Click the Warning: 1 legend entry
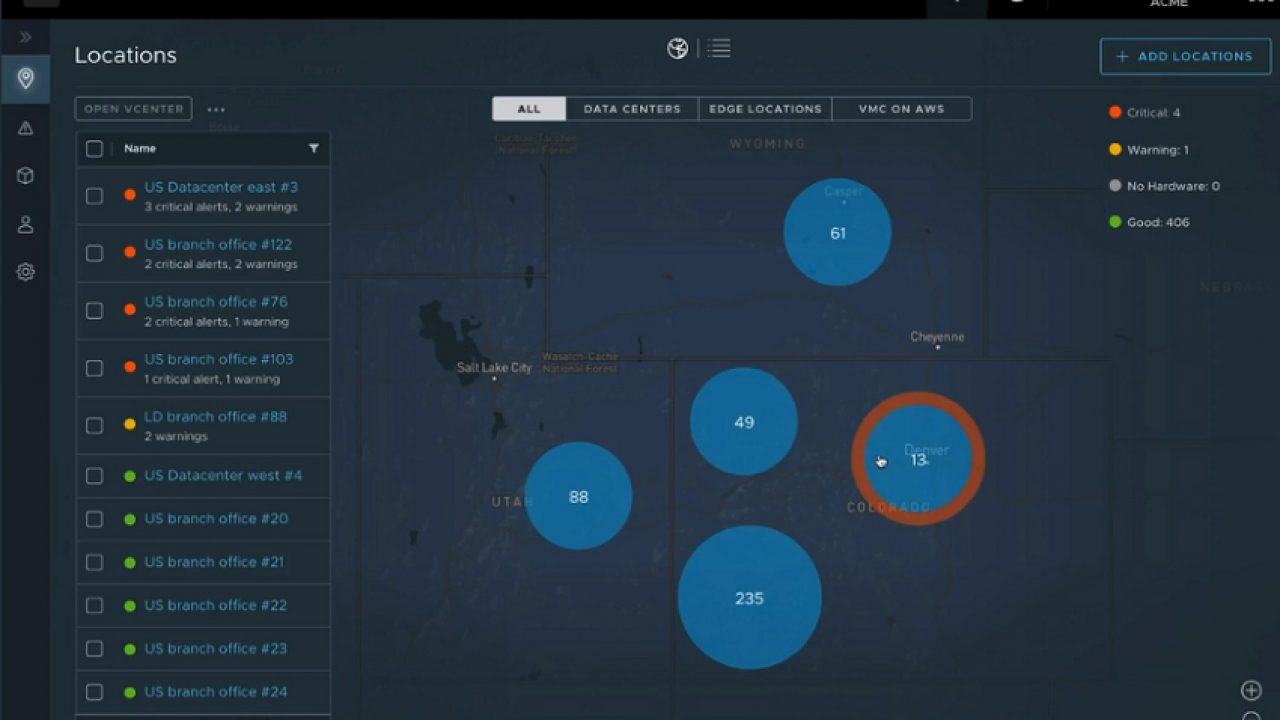This screenshot has width=1280, height=720. click(x=1148, y=150)
